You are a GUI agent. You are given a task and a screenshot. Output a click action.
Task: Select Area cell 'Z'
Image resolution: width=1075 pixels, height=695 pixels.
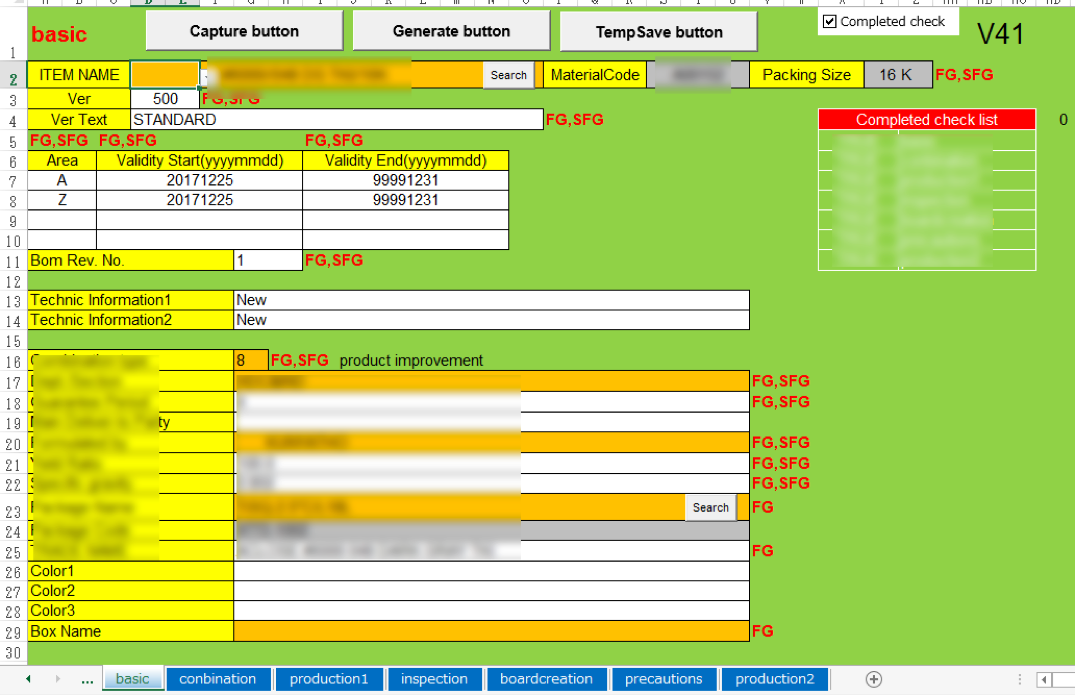62,200
